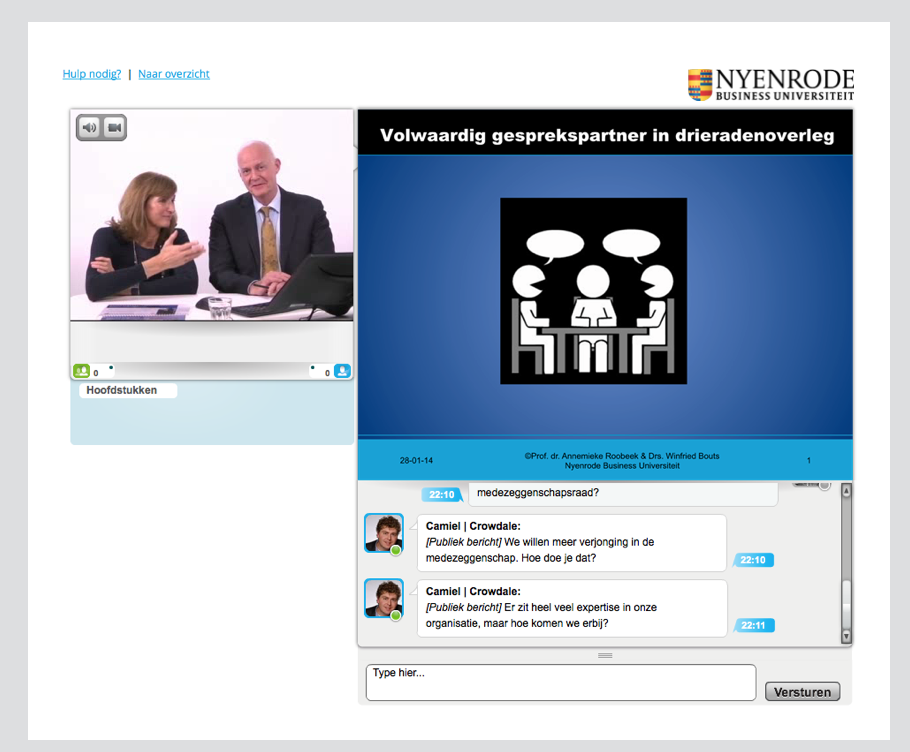The width and height of the screenshot is (910, 752).
Task: Click slide date 28-01-14
Action: [x=416, y=460]
